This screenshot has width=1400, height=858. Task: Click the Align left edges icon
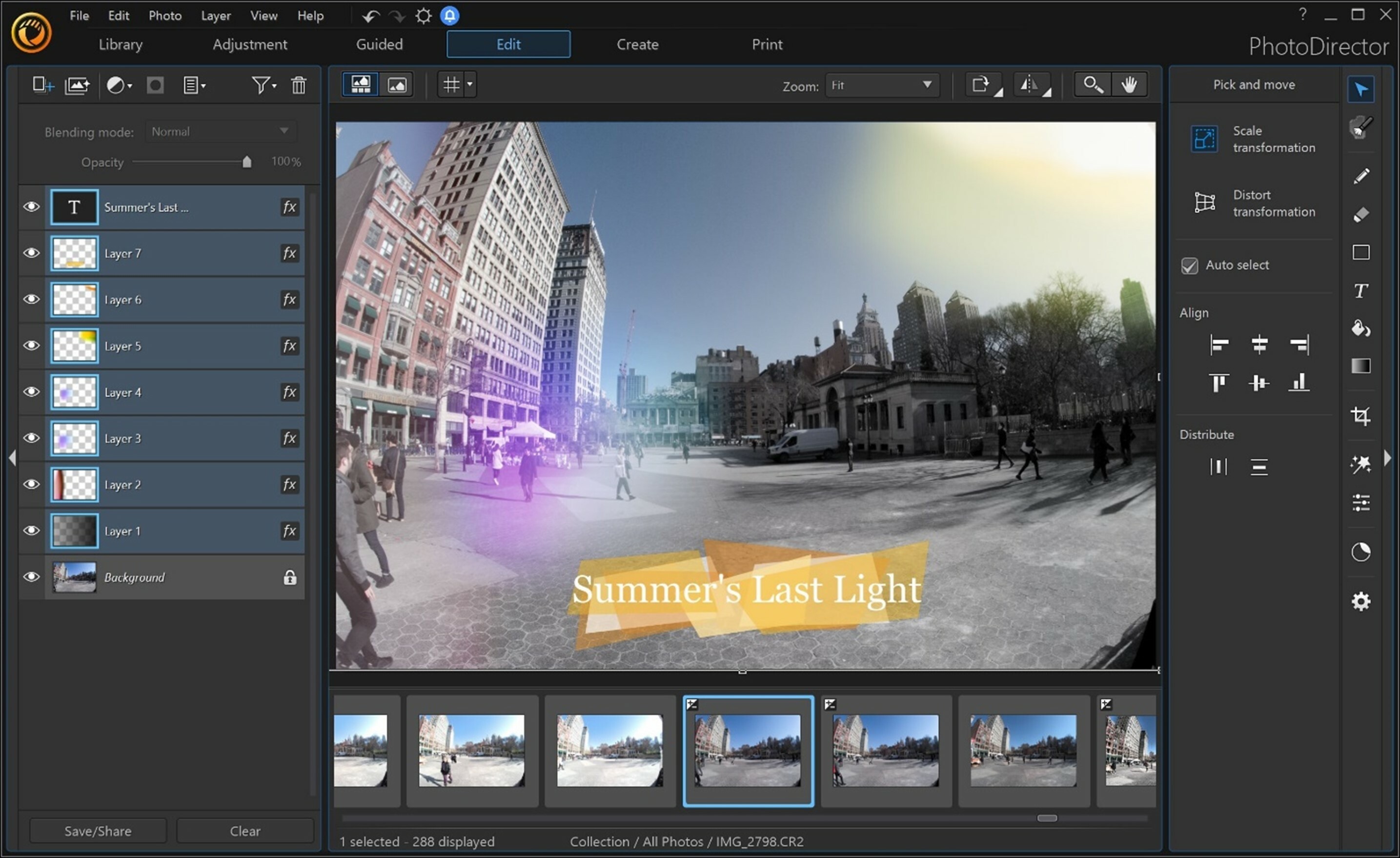click(1216, 345)
